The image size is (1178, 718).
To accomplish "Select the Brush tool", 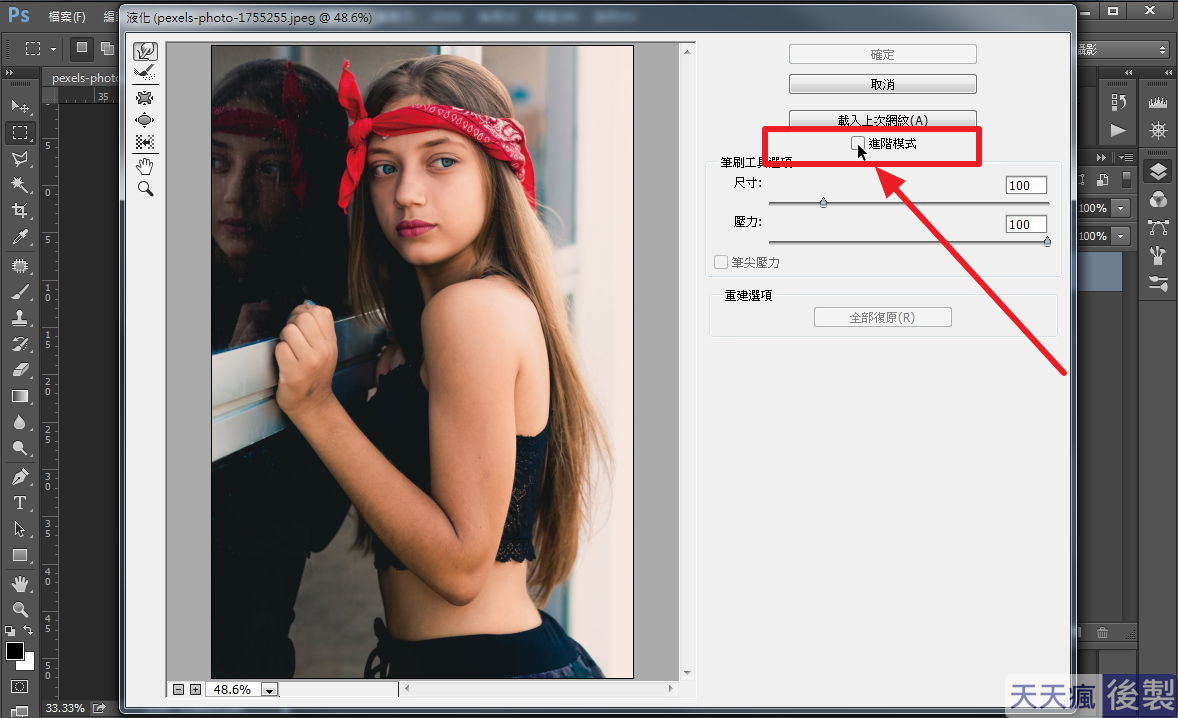I will pyautogui.click(x=20, y=292).
